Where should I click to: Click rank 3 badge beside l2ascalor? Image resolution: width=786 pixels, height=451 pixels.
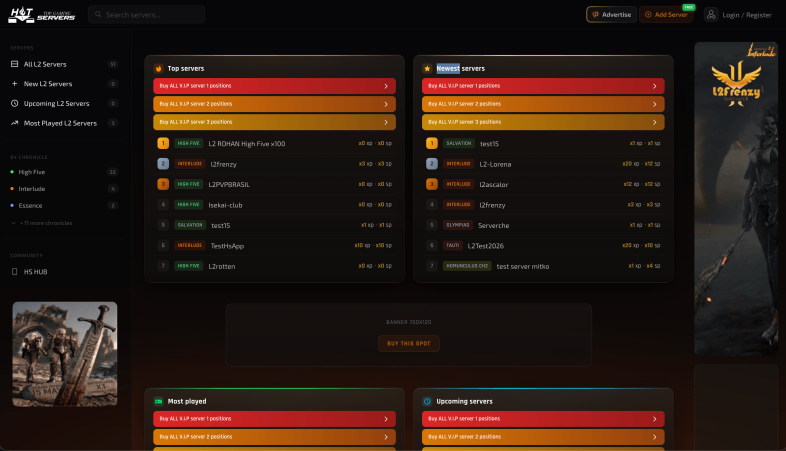[432, 184]
